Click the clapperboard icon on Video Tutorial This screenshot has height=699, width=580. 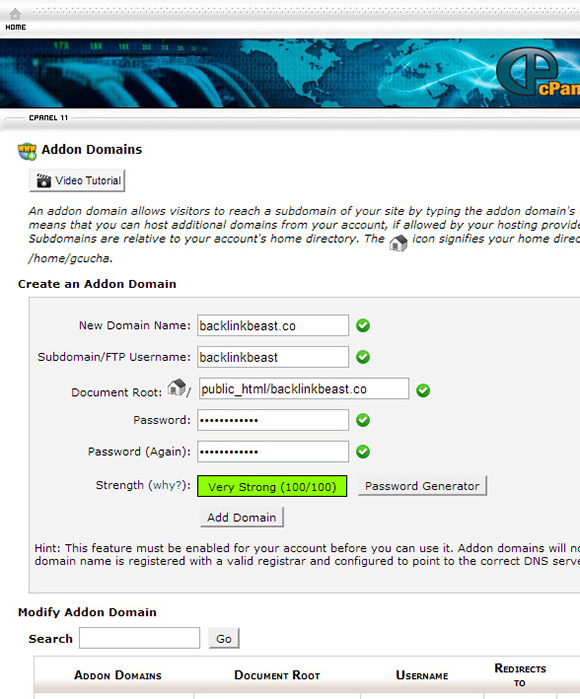click(x=43, y=181)
